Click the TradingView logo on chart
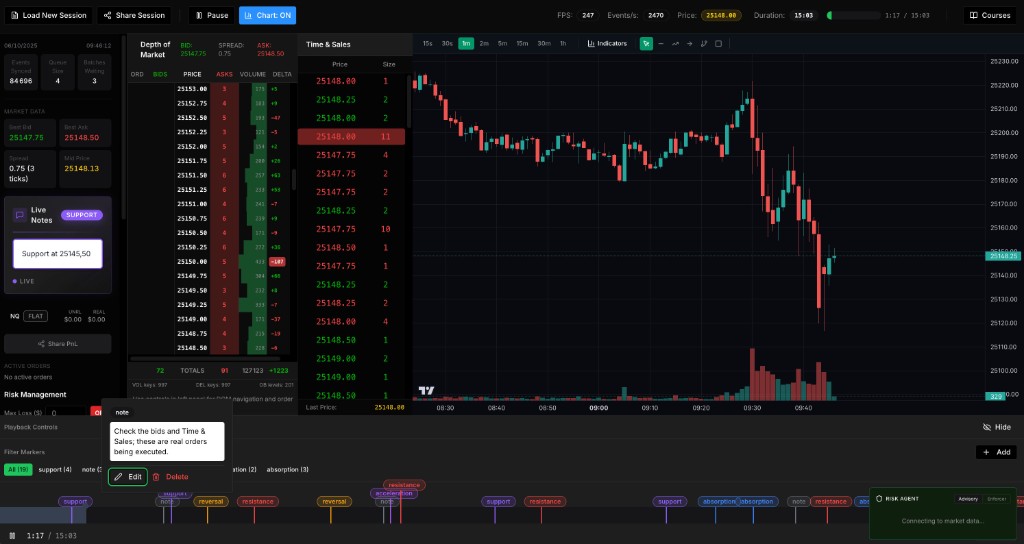1024x544 pixels. 426,391
